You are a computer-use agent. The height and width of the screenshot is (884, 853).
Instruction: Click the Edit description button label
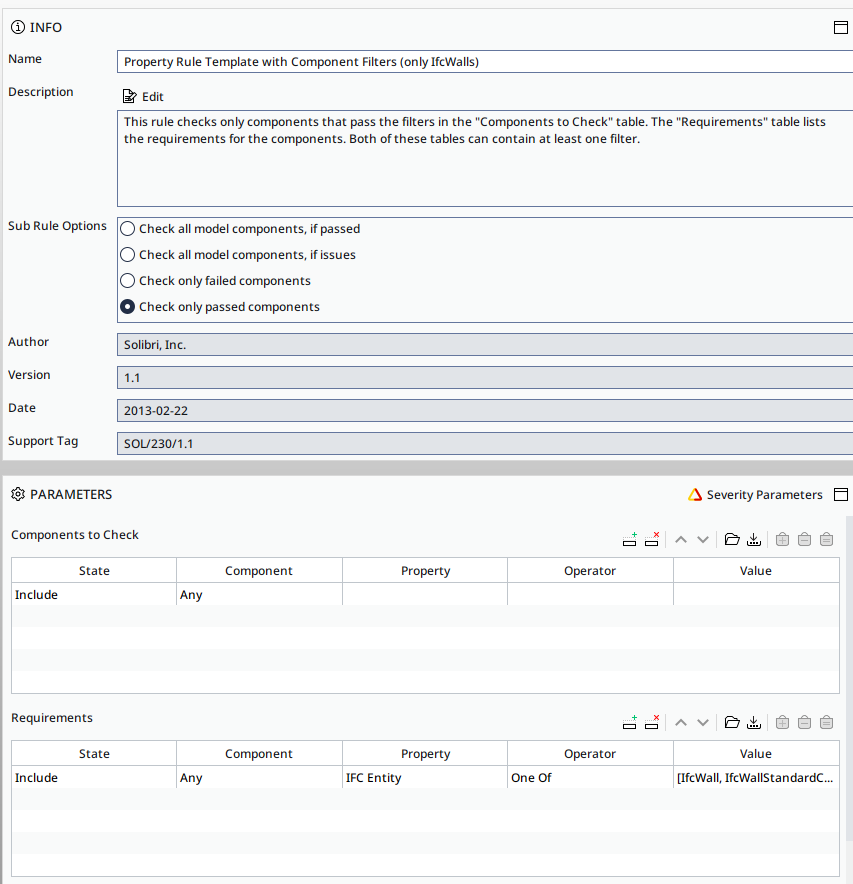point(152,96)
